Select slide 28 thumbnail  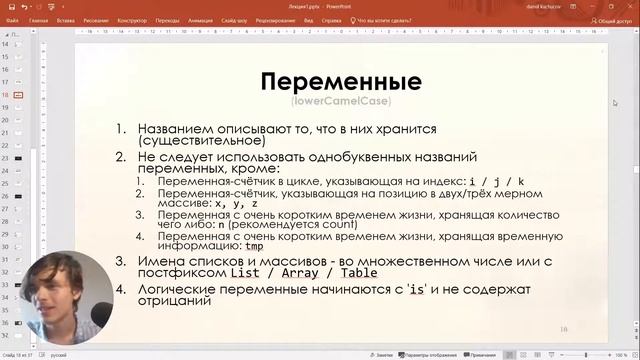tap(18, 221)
